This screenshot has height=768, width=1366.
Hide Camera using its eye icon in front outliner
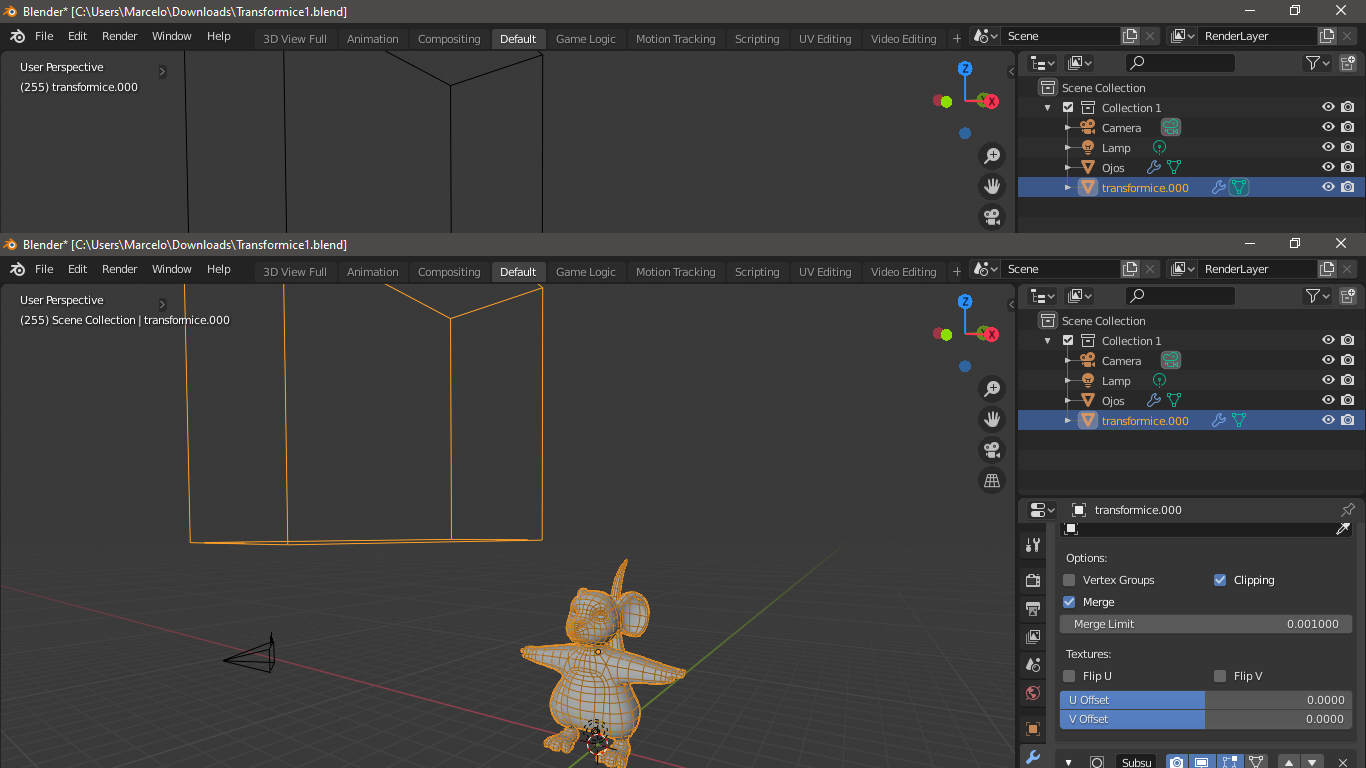pyautogui.click(x=1328, y=360)
